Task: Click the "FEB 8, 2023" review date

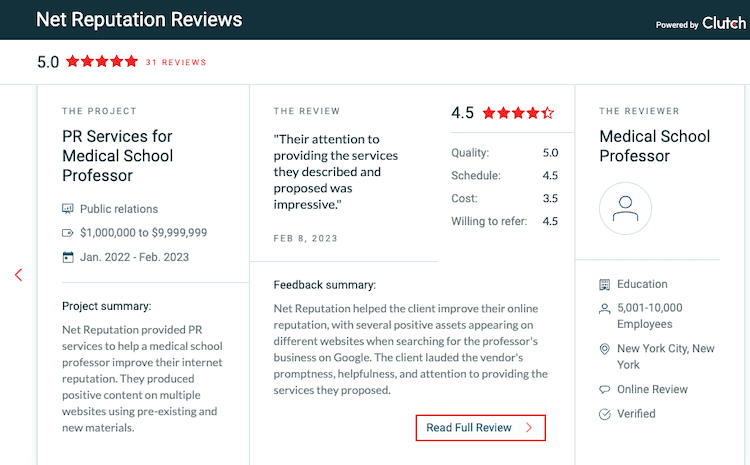Action: 306,238
